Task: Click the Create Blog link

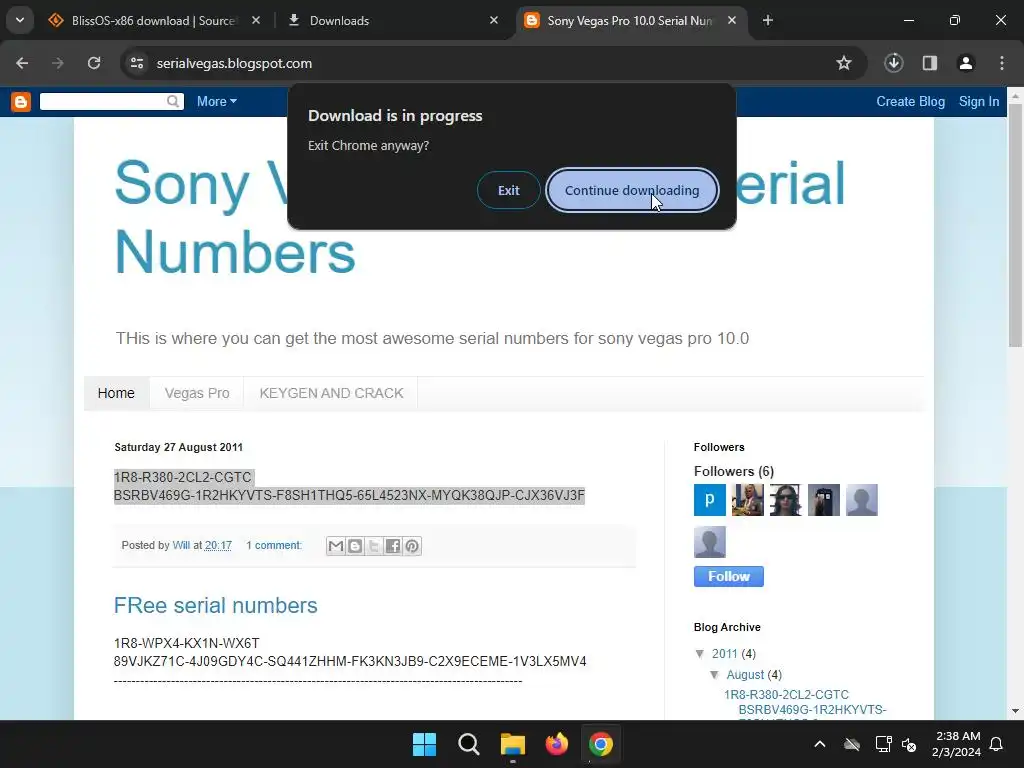Action: pyautogui.click(x=910, y=101)
